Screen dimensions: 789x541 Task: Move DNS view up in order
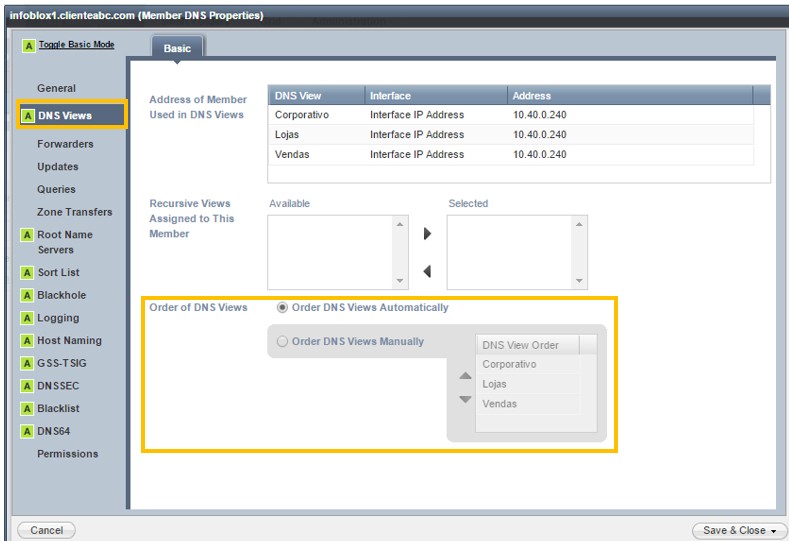coord(465,377)
